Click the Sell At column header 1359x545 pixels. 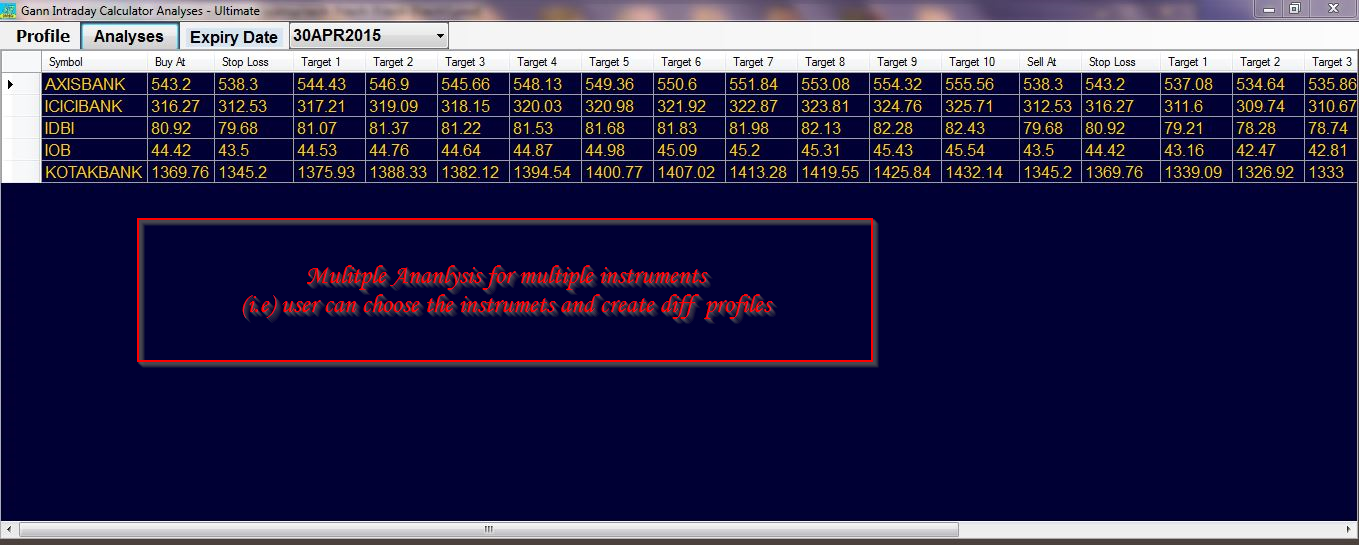pos(1049,62)
